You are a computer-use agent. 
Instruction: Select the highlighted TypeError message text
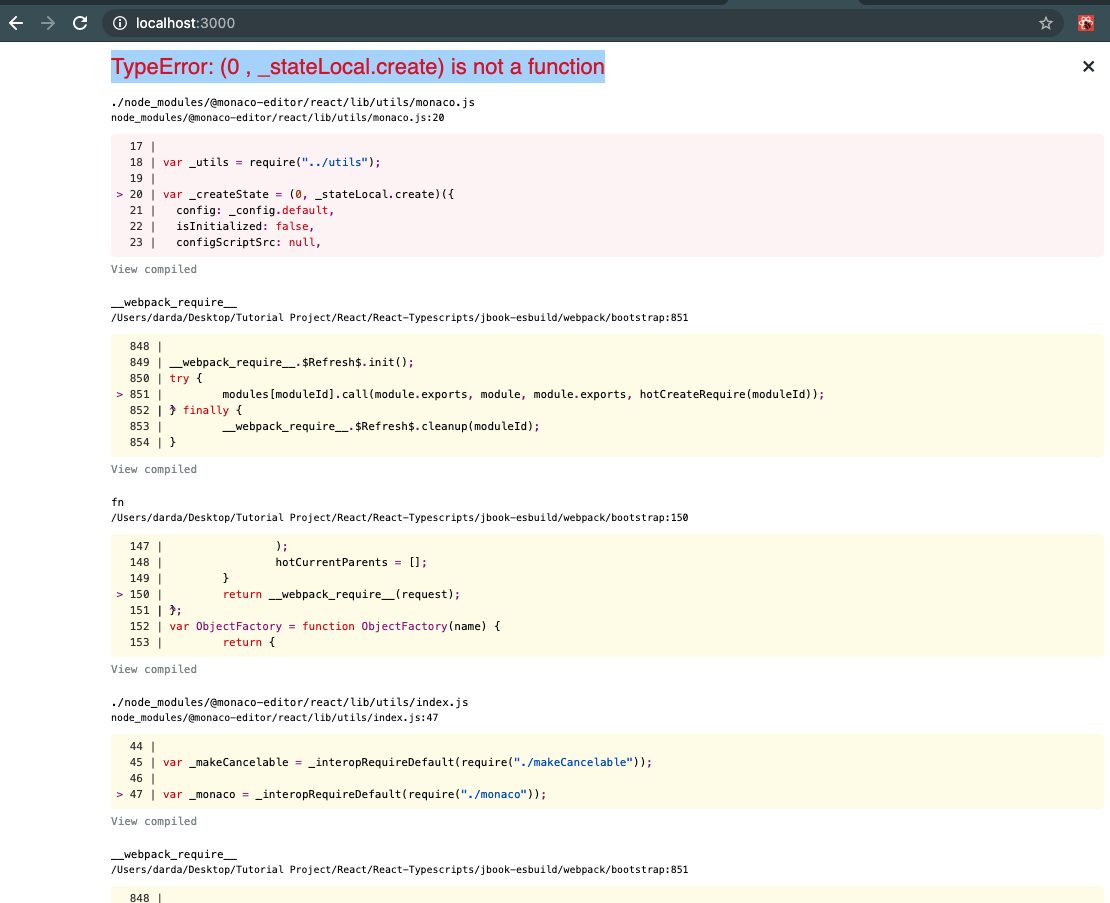(356, 66)
